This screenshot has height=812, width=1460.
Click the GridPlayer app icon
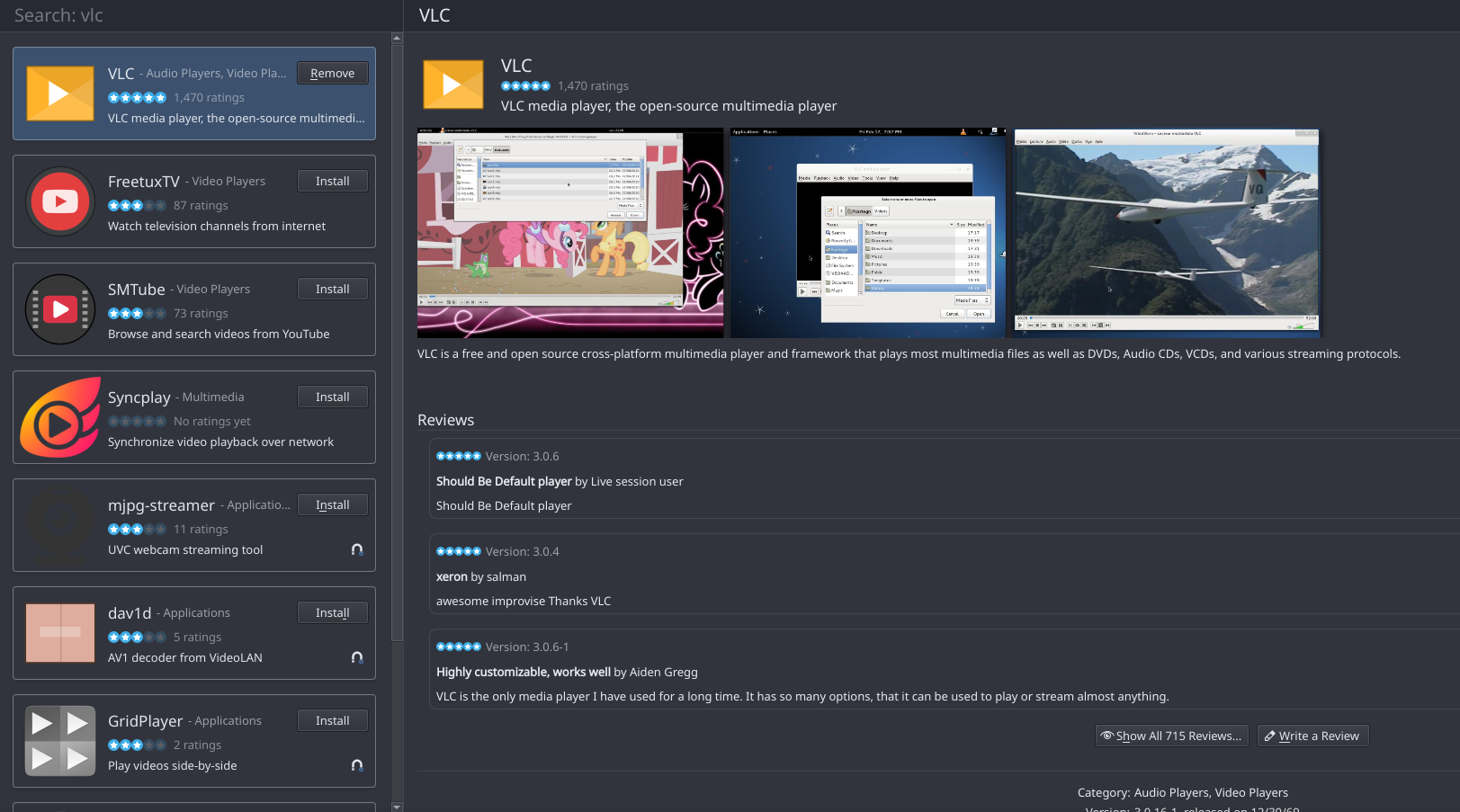60,741
